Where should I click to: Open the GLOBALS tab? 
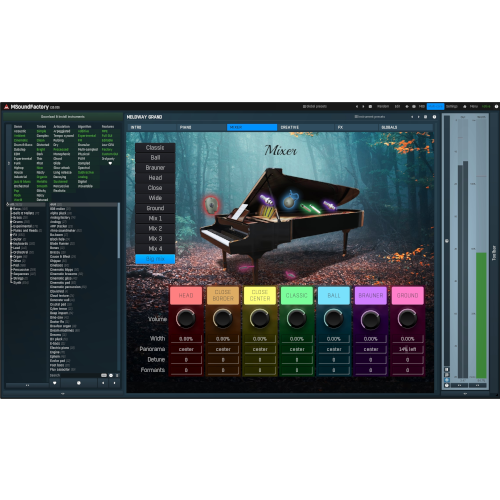pos(406,127)
